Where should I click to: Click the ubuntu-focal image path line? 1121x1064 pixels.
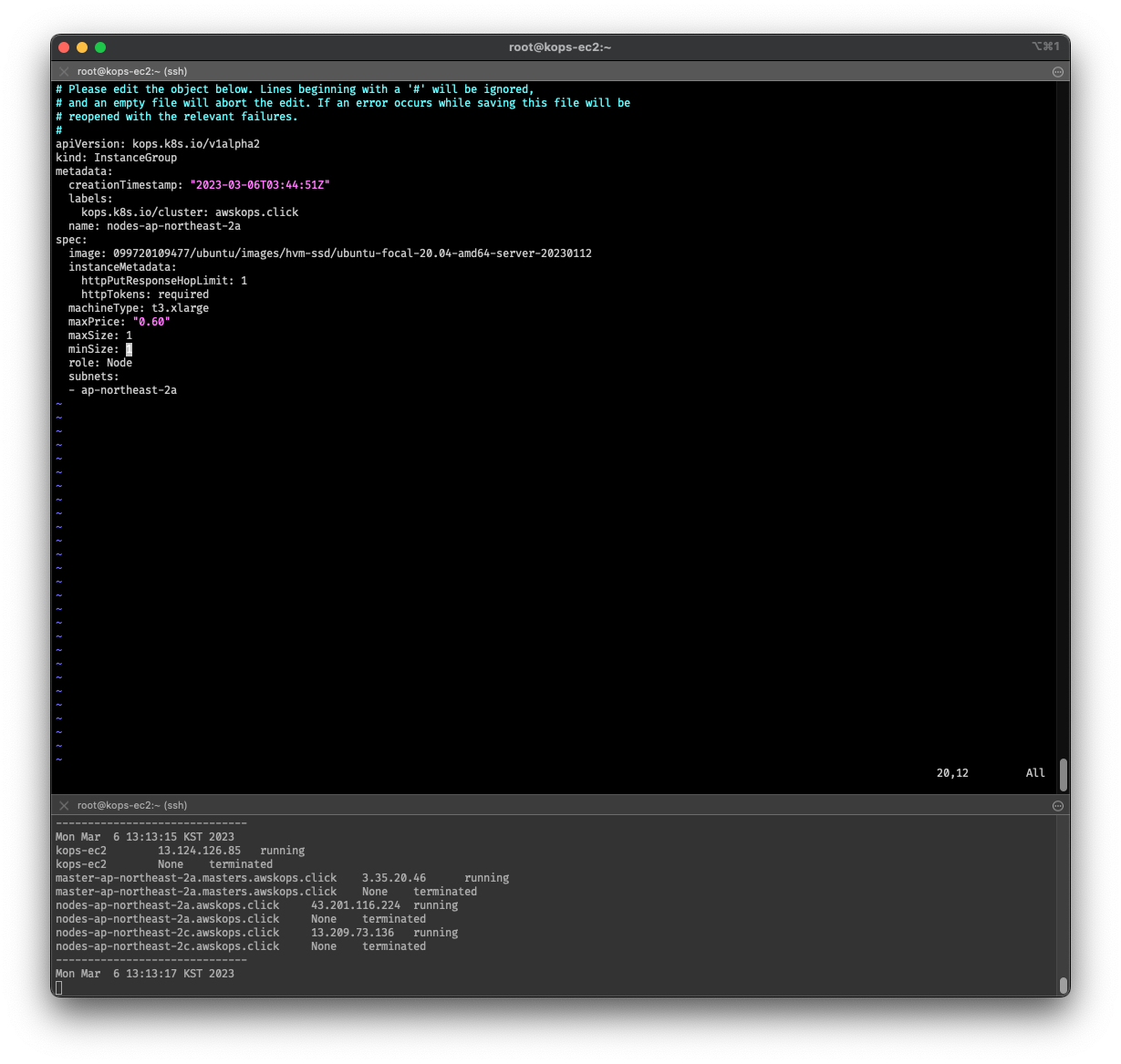click(x=330, y=253)
